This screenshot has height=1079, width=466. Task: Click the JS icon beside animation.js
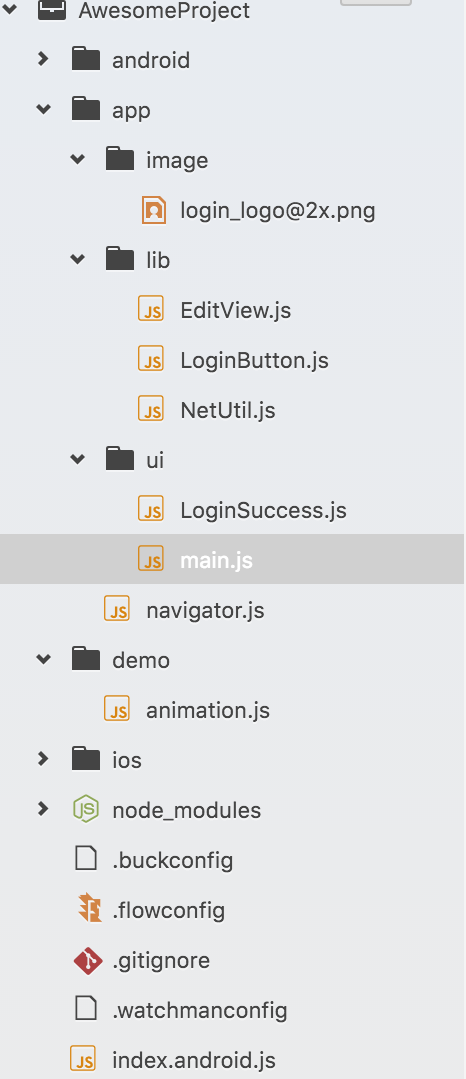pyautogui.click(x=117, y=709)
